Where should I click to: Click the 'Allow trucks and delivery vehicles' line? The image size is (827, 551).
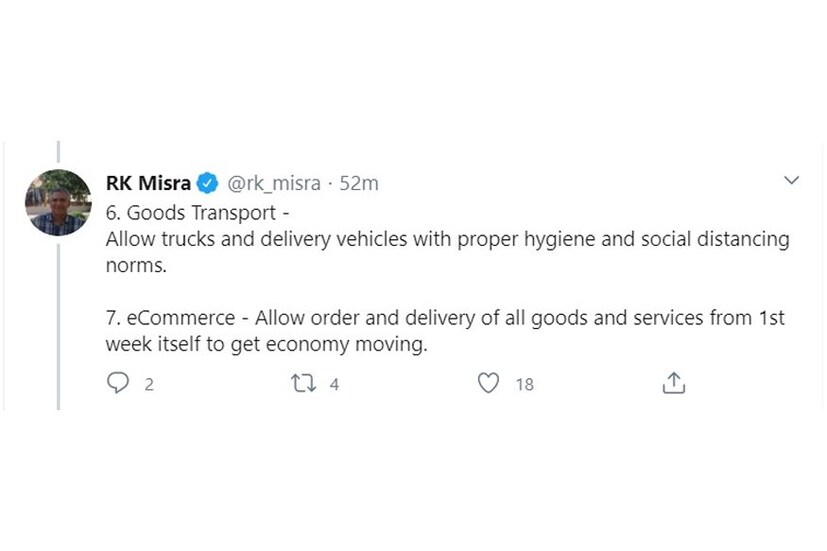point(446,240)
